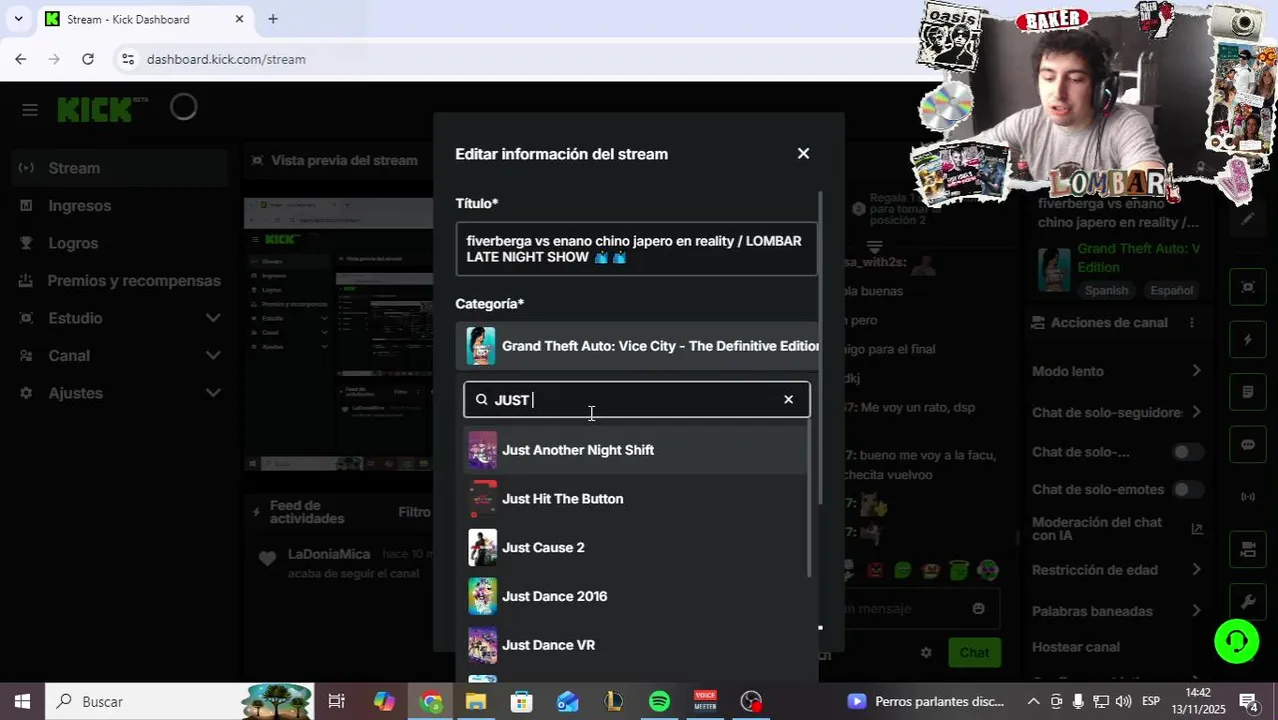The height and width of the screenshot is (720, 1278).
Task: Click selected Grand Theft Auto Vice City category
Action: pos(638,346)
